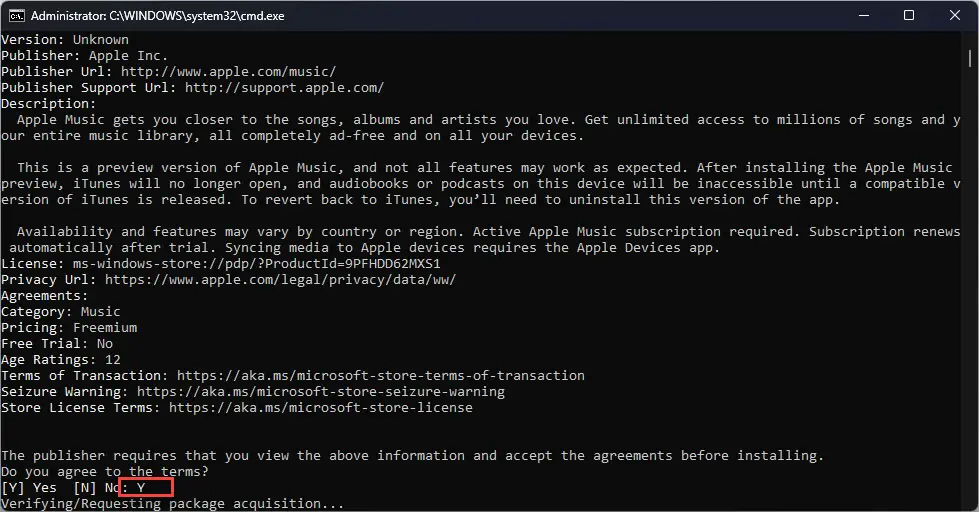Click the cmd.exe icon in title bar
This screenshot has height=512, width=979.
click(x=16, y=16)
